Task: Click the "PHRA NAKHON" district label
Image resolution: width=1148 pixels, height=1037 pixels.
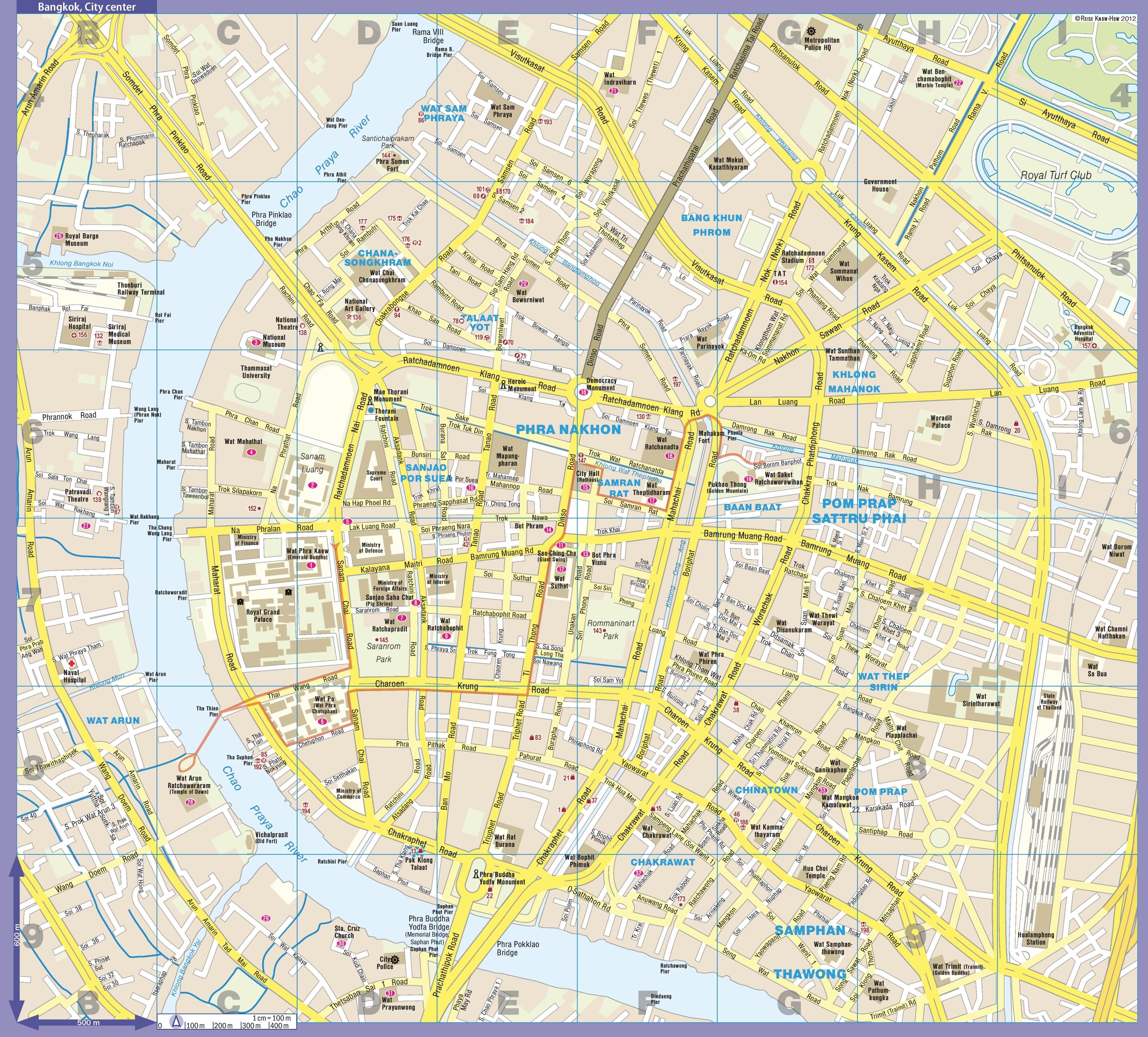Action: click(x=568, y=429)
